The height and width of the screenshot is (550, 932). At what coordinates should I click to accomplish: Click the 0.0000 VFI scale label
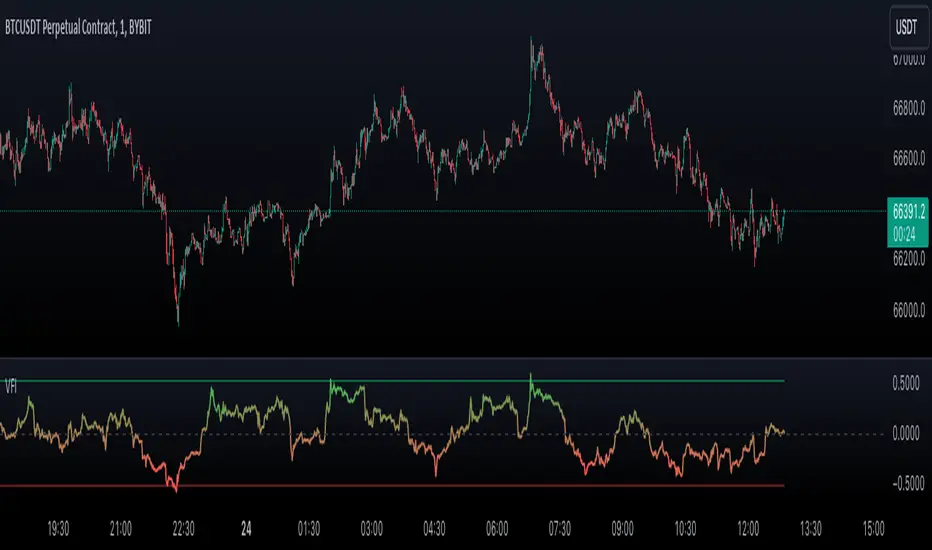coord(910,433)
